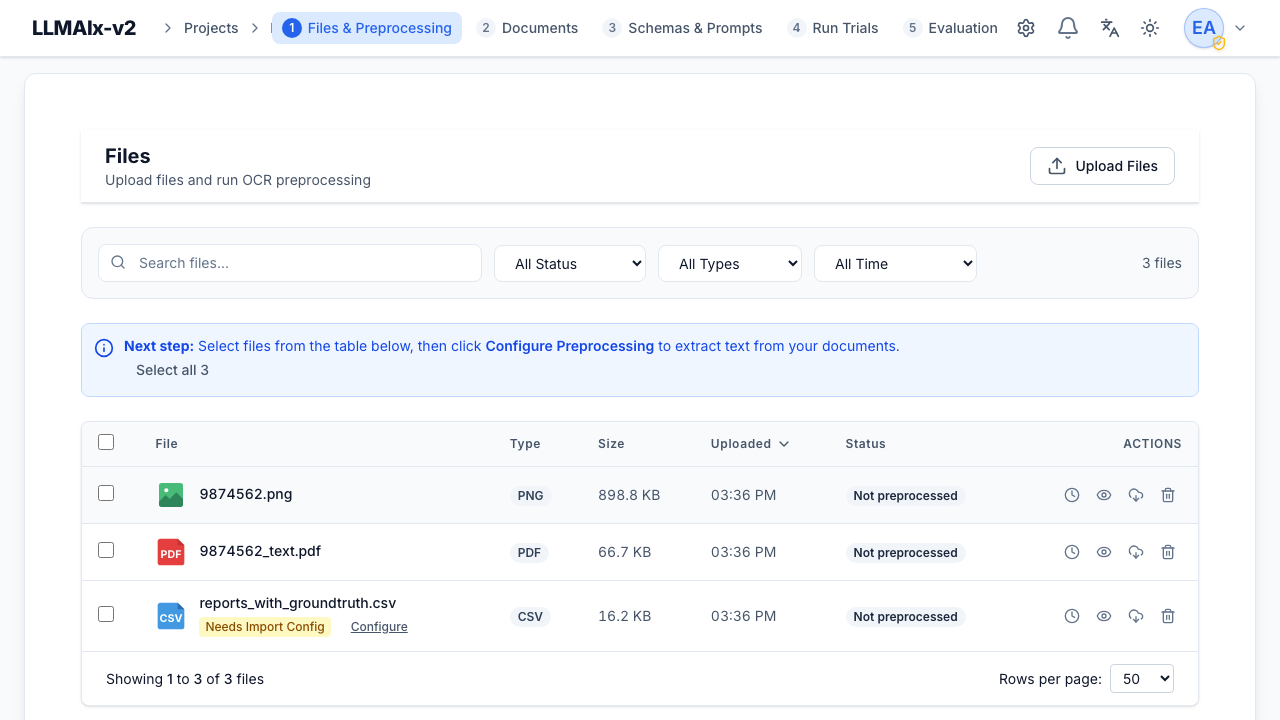Screen dimensions: 1280x720
Task: Toggle light/dark theme sun icon
Action: click(x=1151, y=28)
